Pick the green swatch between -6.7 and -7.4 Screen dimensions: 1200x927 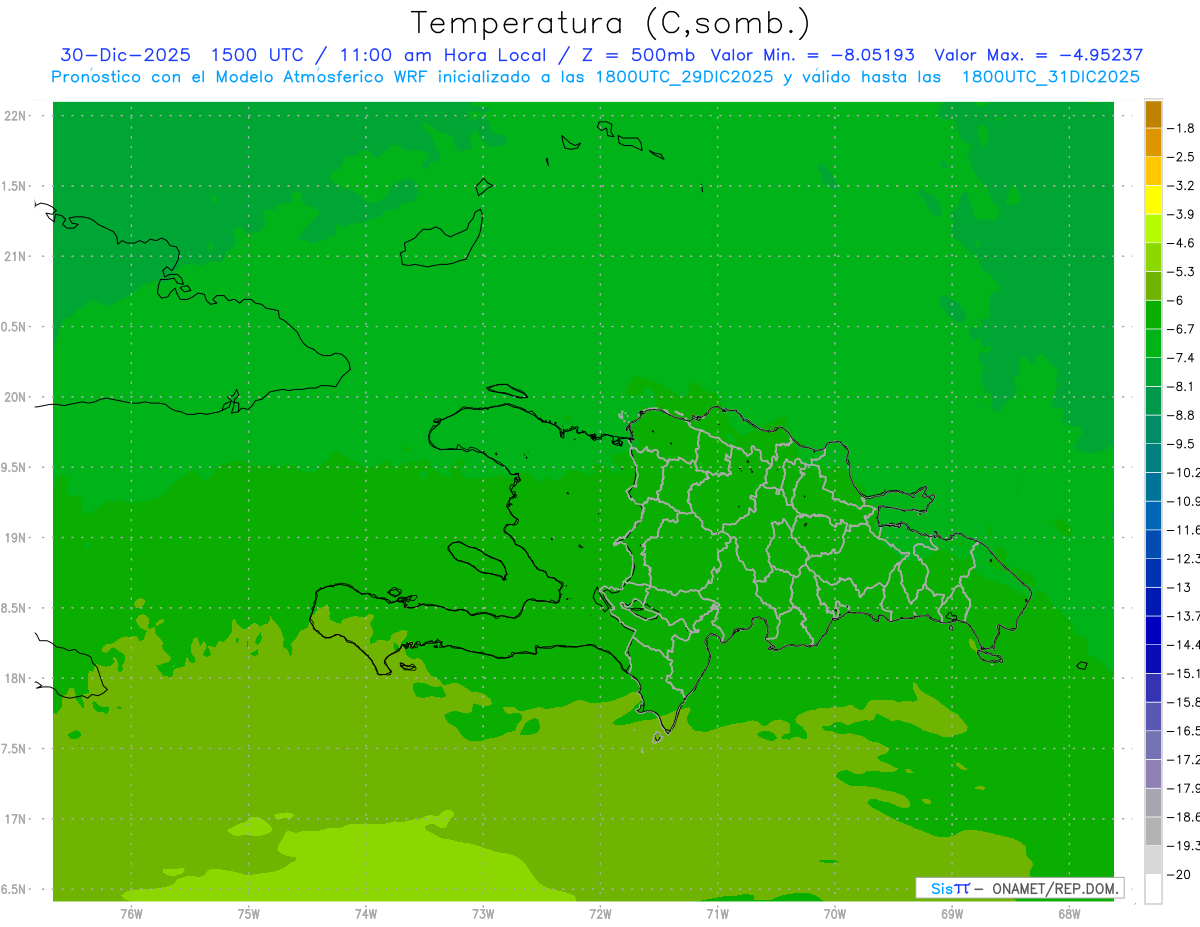[x=1153, y=343]
